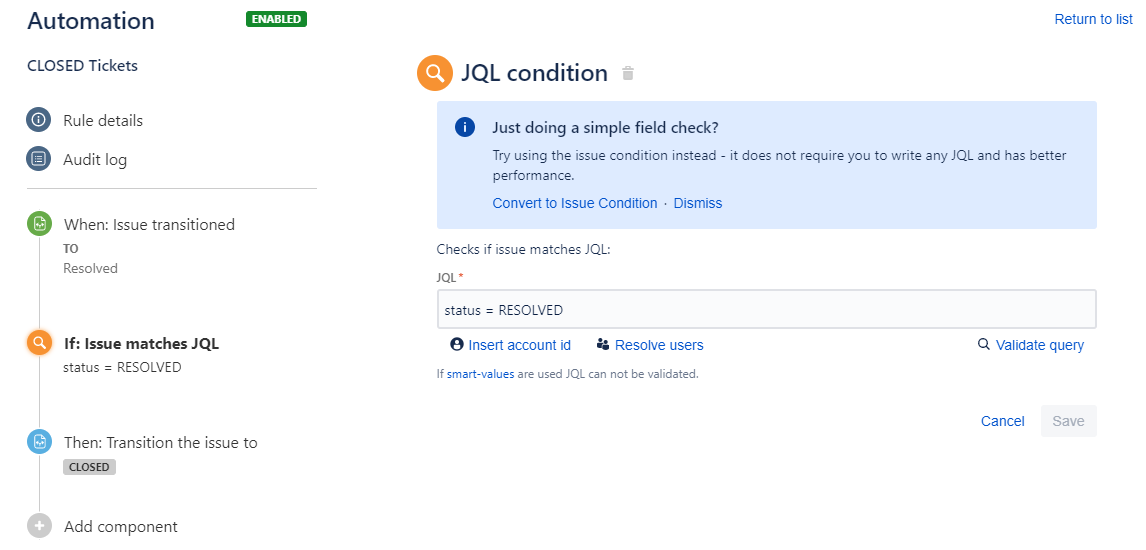Click Resolve users
The width and height of the screenshot is (1146, 550).
point(650,345)
